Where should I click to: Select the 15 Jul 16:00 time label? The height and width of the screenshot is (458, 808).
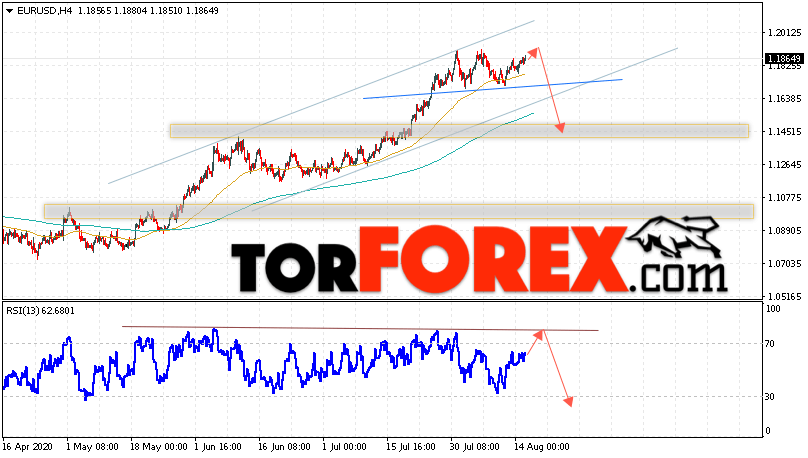pyautogui.click(x=411, y=447)
